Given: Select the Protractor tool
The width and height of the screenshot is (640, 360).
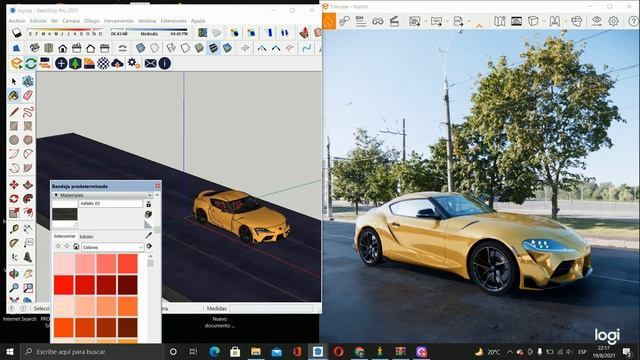Looking at the screenshot, I should [14, 243].
